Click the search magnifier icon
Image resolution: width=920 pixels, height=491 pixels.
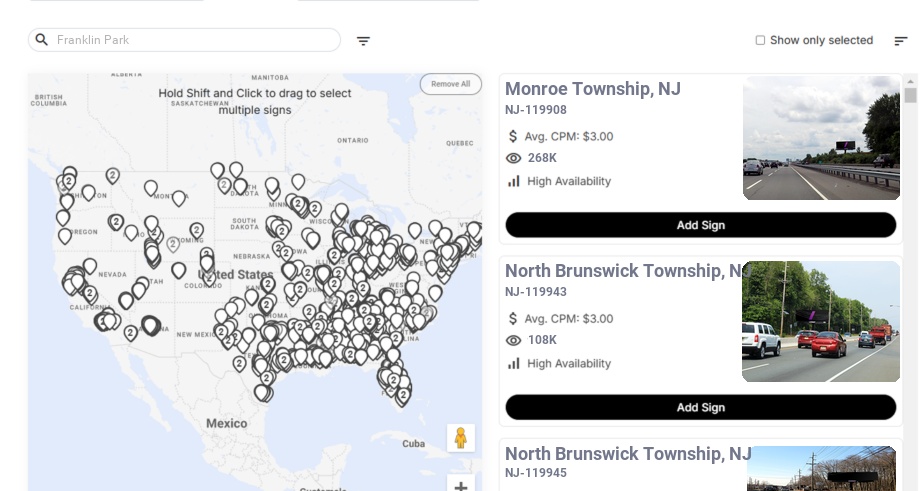pyautogui.click(x=42, y=40)
